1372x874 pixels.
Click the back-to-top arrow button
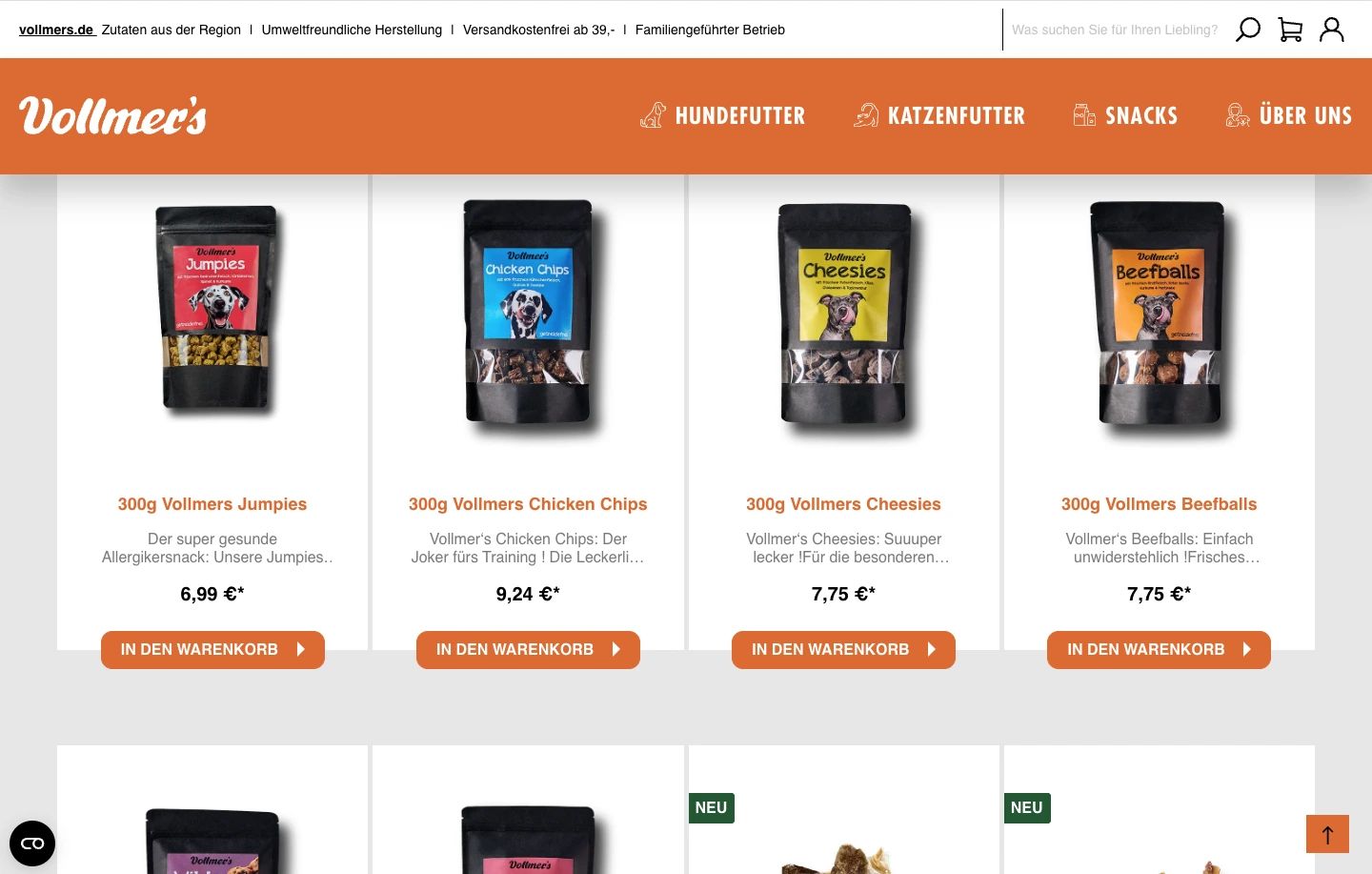tap(1327, 834)
